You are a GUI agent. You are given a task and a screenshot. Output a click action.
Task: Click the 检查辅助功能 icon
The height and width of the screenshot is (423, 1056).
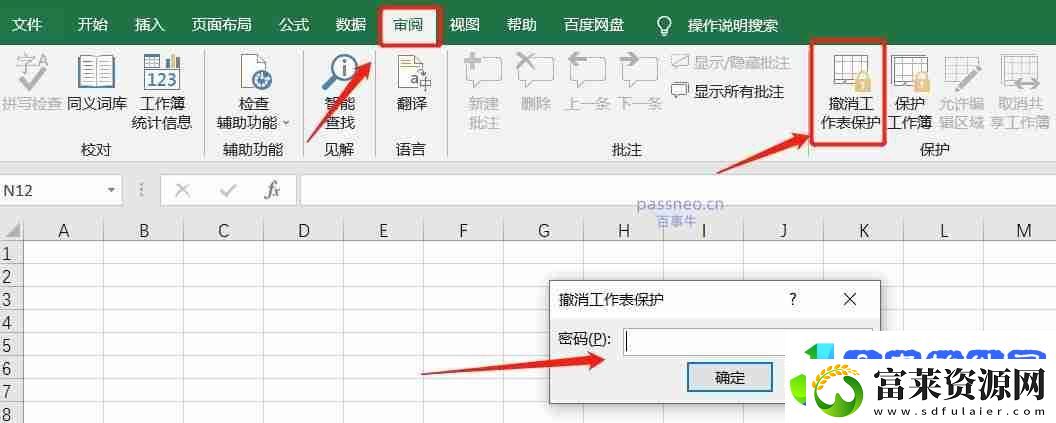[254, 72]
